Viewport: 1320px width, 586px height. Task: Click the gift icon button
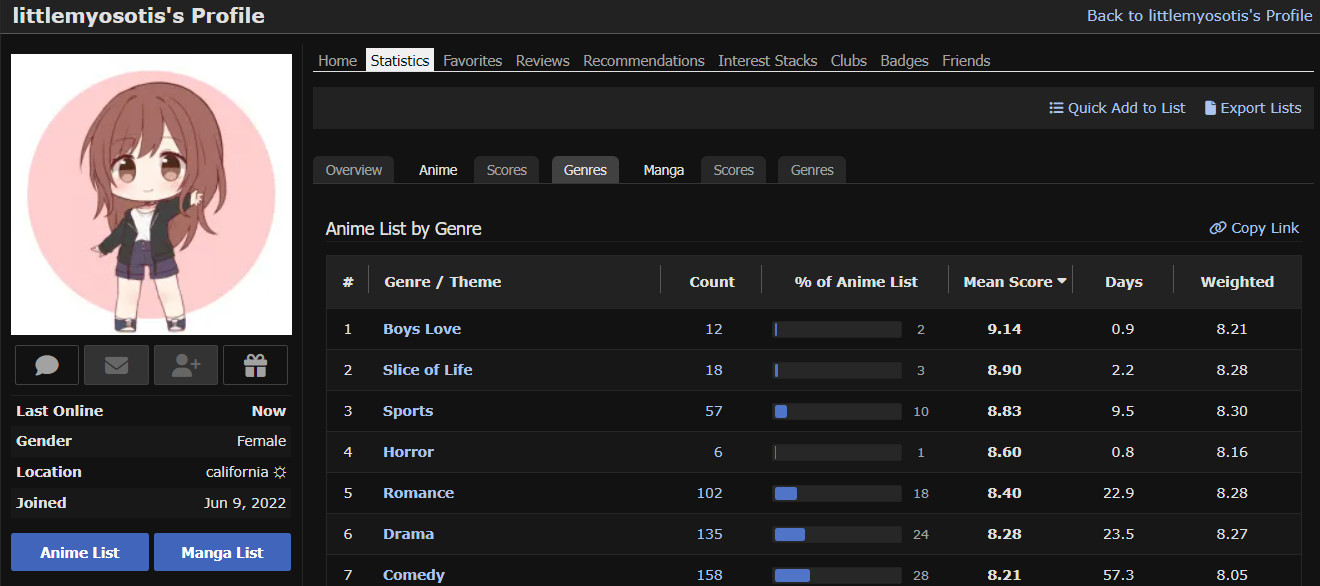[255, 366]
